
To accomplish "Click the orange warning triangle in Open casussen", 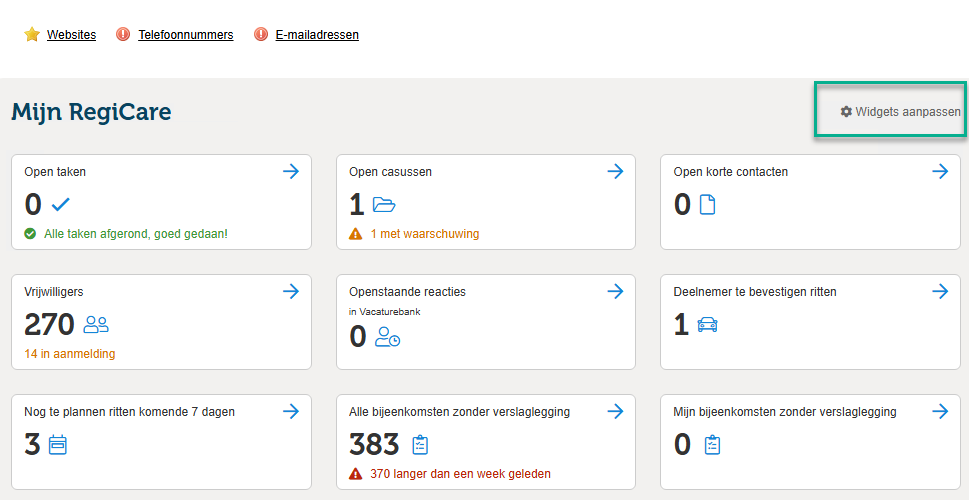I will click(x=355, y=234).
